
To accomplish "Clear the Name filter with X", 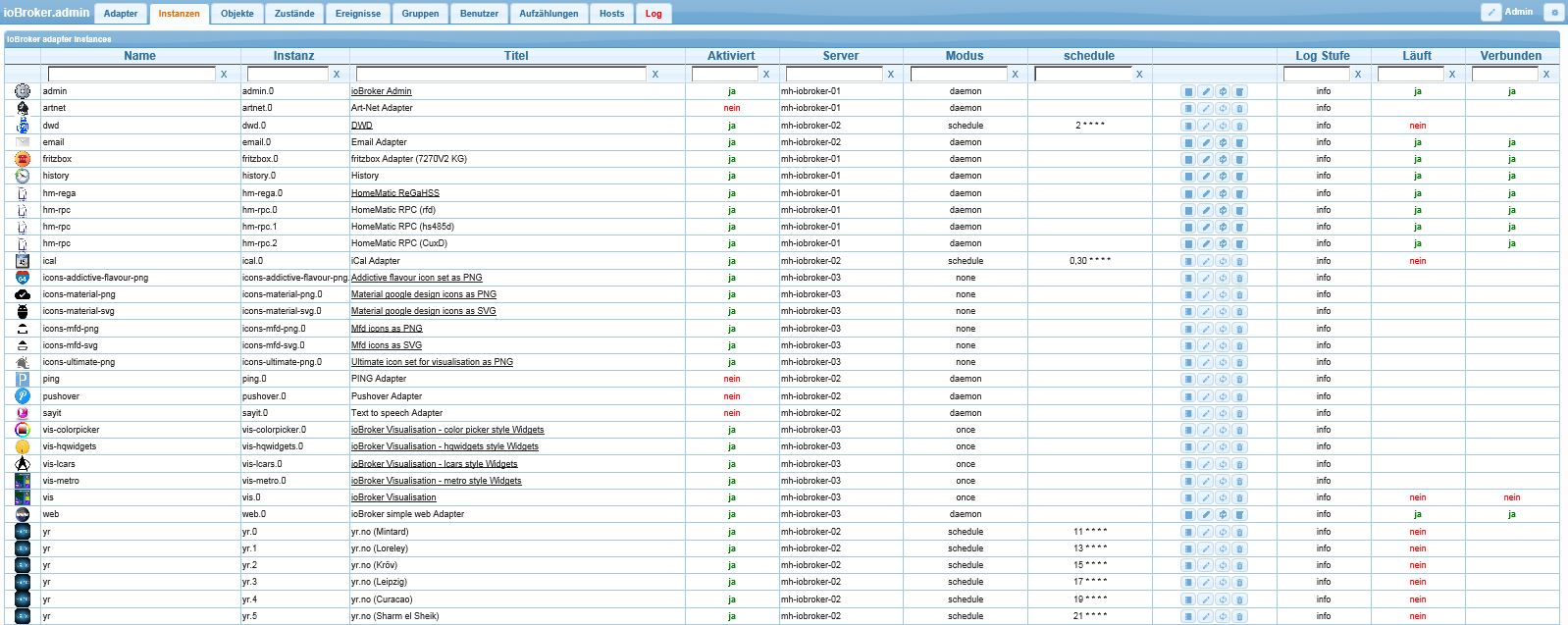I will coord(224,74).
